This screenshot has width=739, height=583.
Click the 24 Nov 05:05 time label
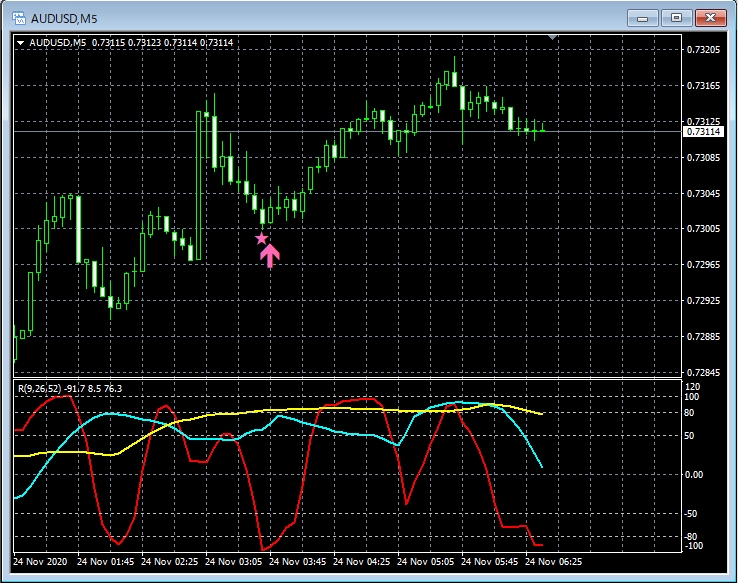pos(426,562)
